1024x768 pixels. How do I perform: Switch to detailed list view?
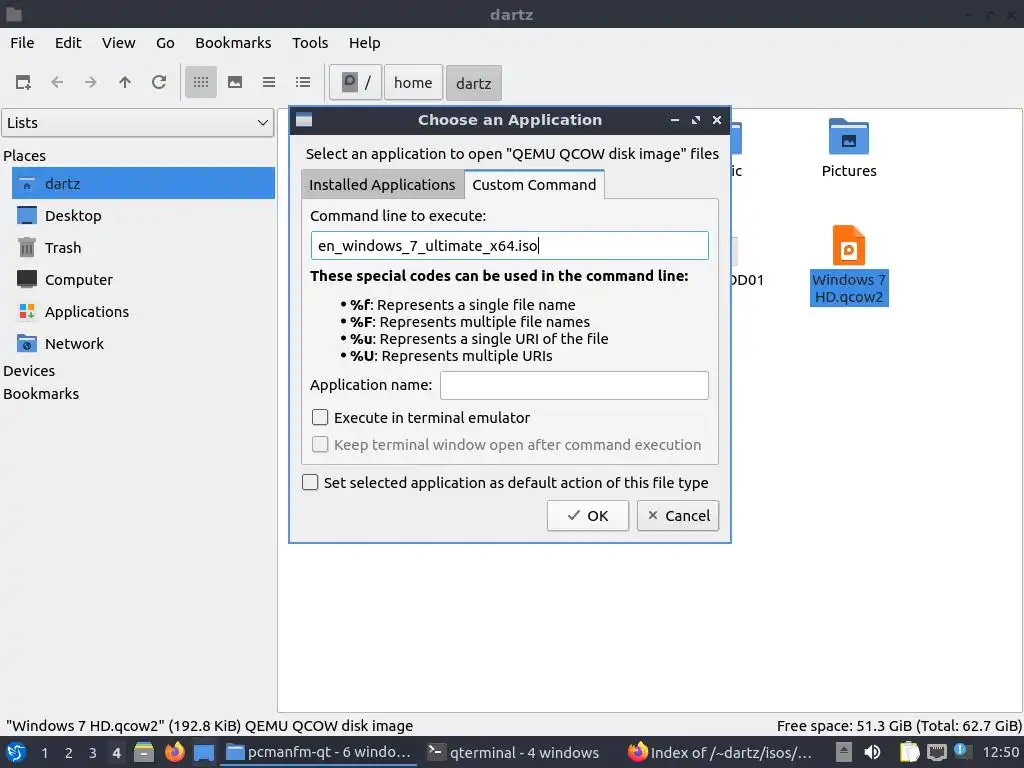click(x=303, y=82)
